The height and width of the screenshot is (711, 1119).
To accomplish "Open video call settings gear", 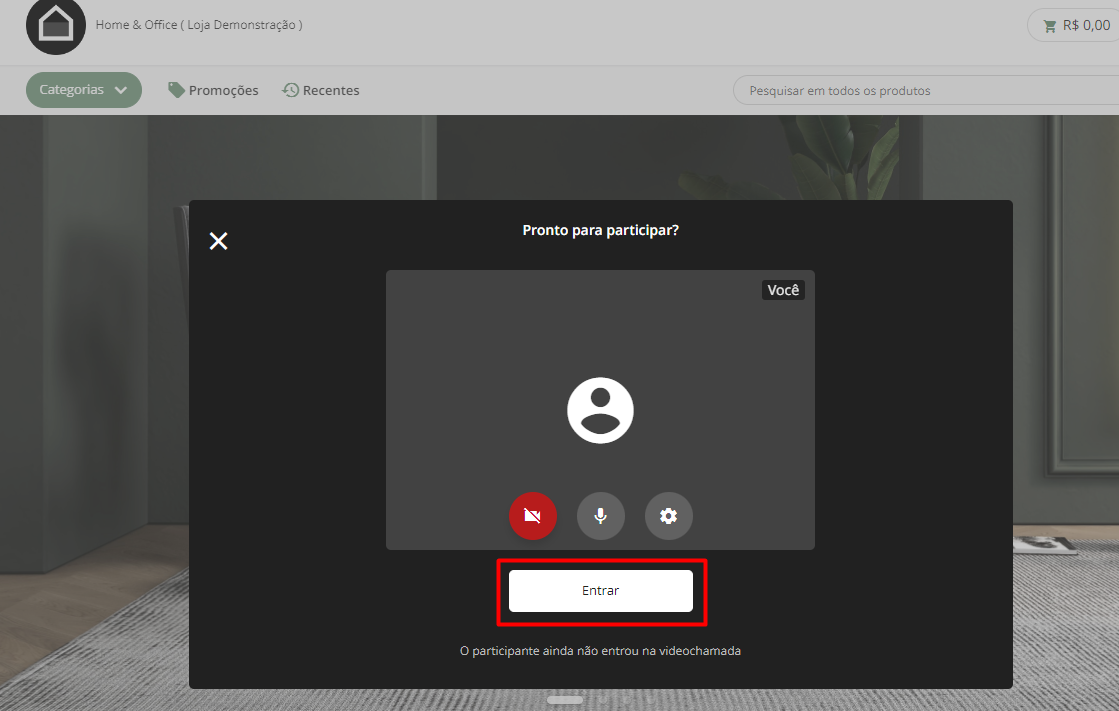I will (x=668, y=515).
